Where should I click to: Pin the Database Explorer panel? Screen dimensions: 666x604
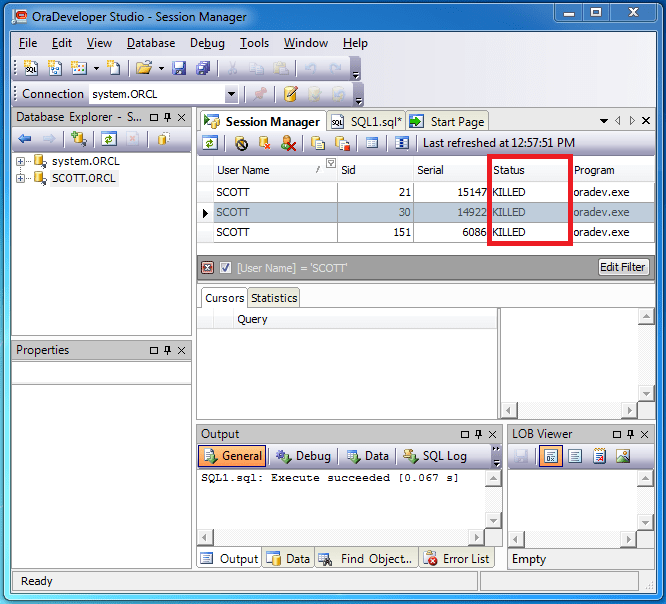[x=168, y=117]
